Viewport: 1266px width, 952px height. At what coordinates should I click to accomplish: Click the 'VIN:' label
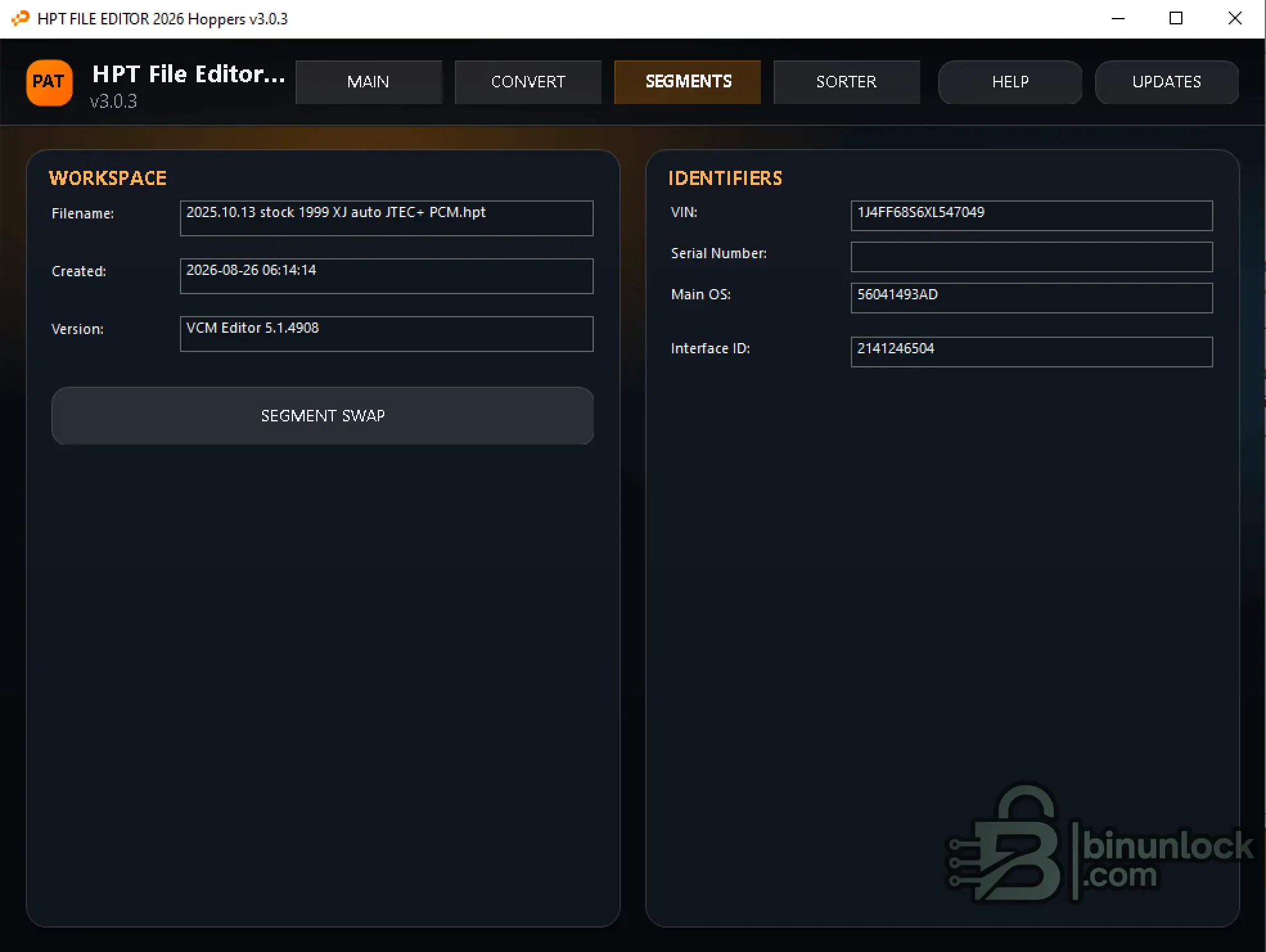tap(684, 212)
